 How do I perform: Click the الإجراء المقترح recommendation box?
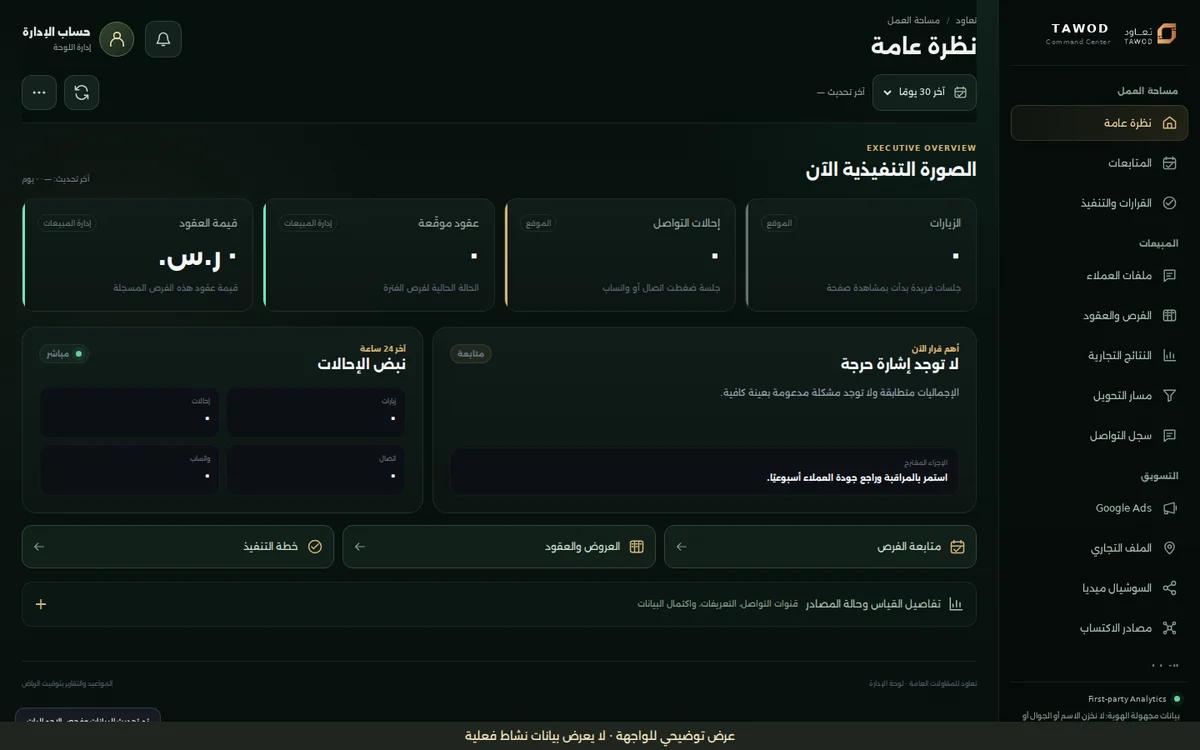(704, 470)
